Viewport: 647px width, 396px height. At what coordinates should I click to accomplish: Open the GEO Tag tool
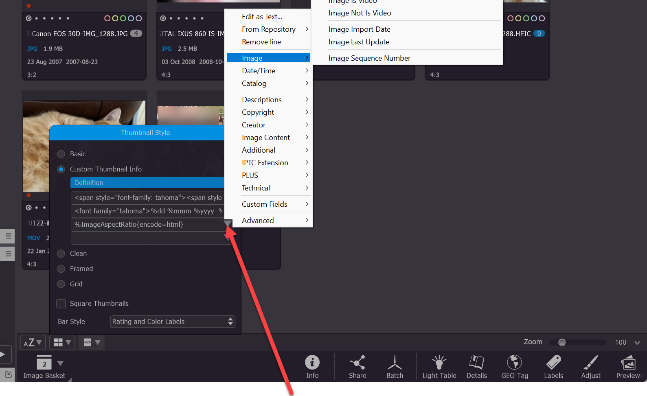pos(515,363)
